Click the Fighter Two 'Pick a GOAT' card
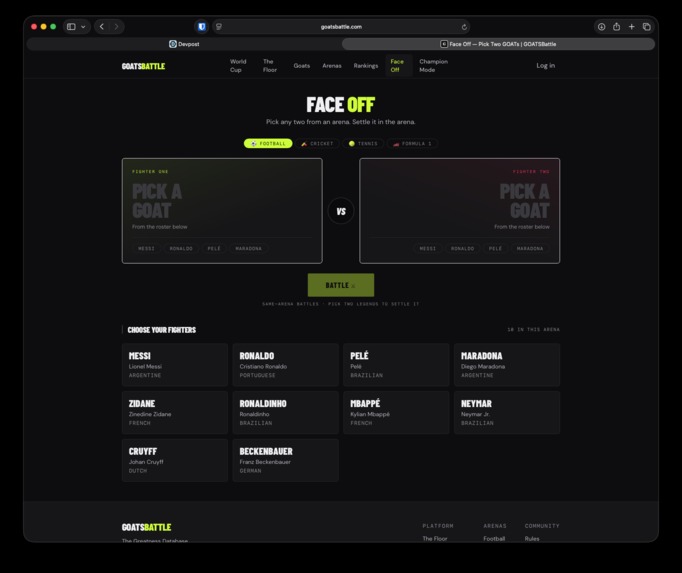The height and width of the screenshot is (573, 682). tap(460, 211)
